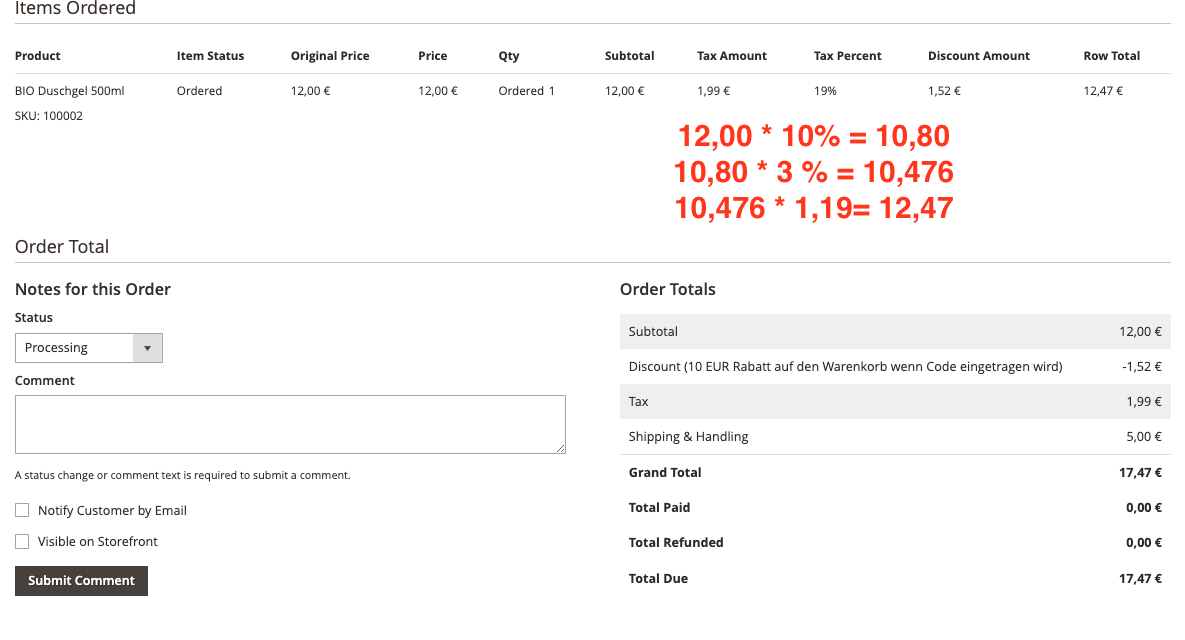The image size is (1185, 640).
Task: Check Visible on Storefront
Action: [x=21, y=541]
